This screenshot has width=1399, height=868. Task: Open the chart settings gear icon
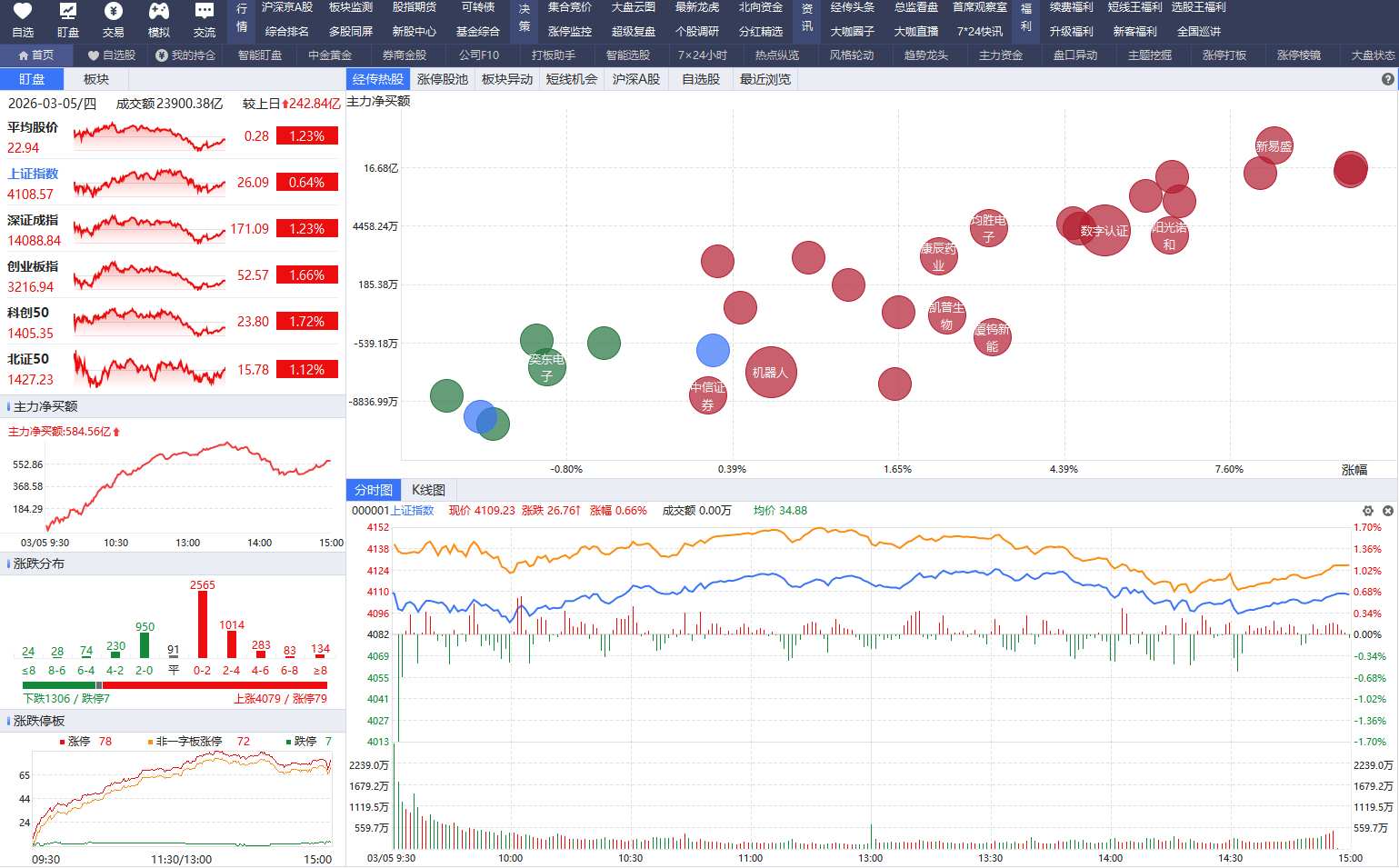[1367, 511]
